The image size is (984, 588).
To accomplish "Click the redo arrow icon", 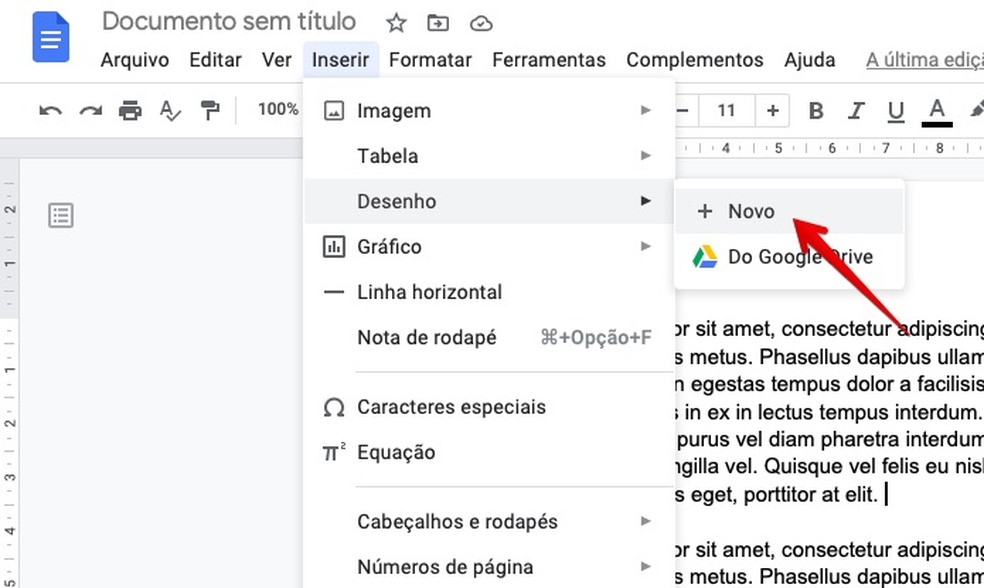I will click(90, 110).
